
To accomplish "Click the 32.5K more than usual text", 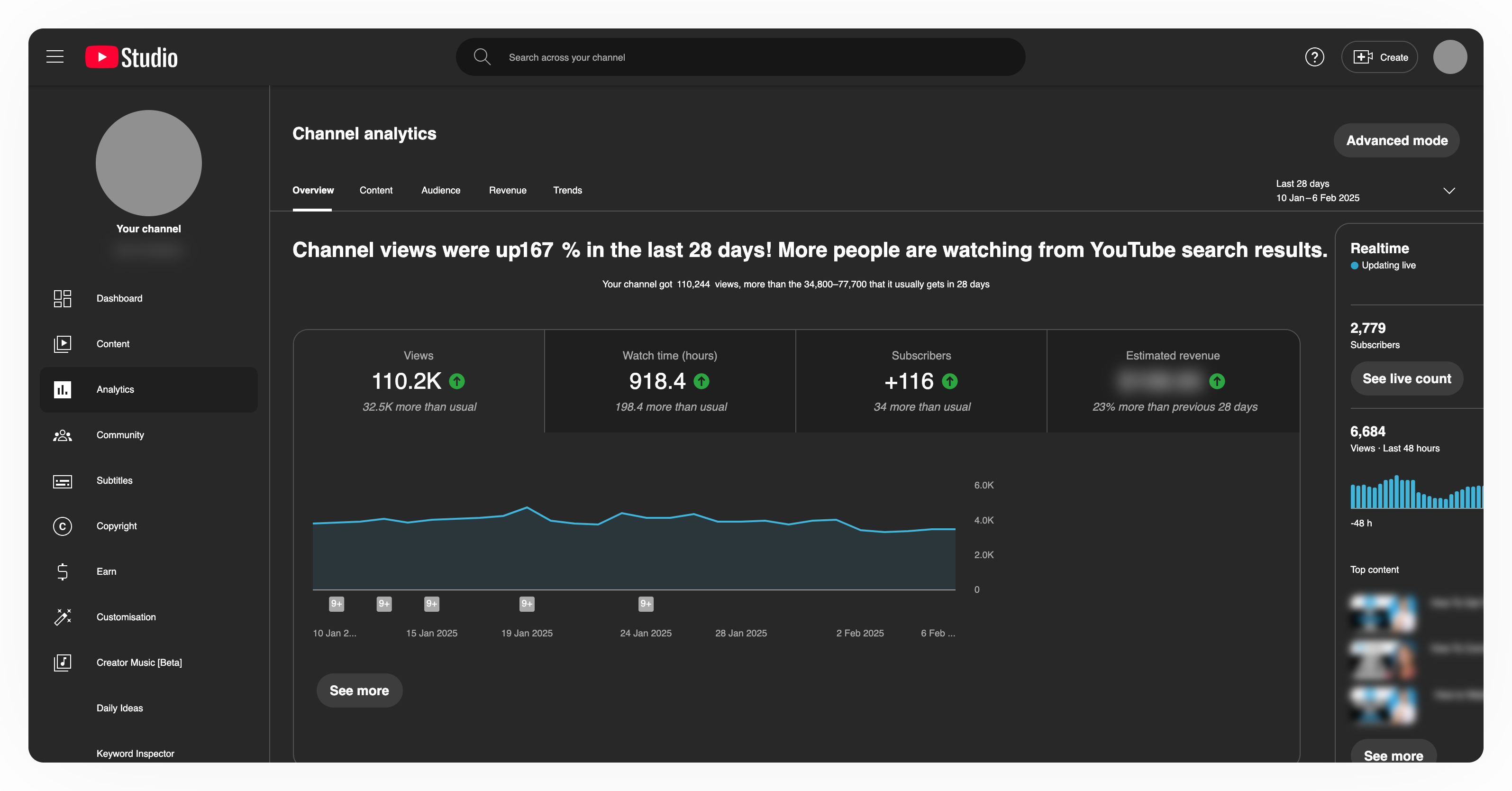I will tap(419, 407).
